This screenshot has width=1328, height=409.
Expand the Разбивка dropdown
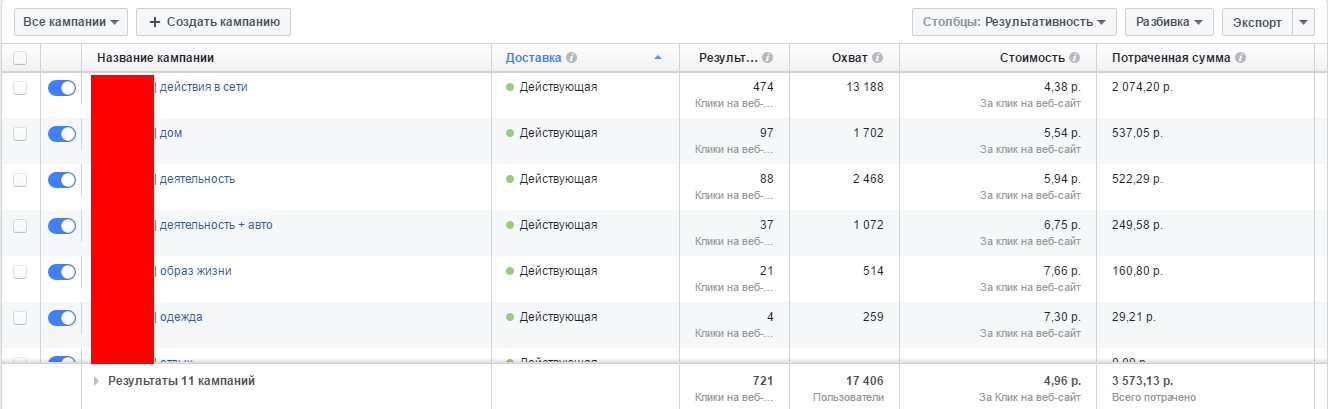click(x=1169, y=21)
